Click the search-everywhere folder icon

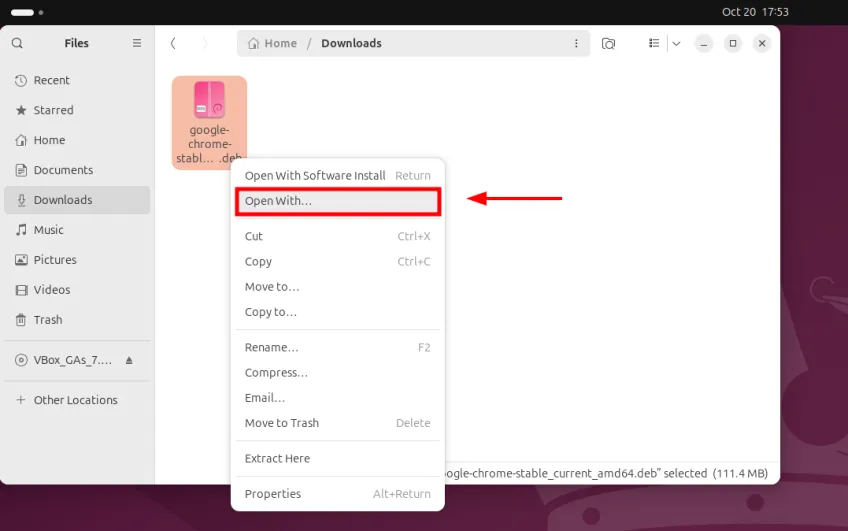tap(609, 43)
